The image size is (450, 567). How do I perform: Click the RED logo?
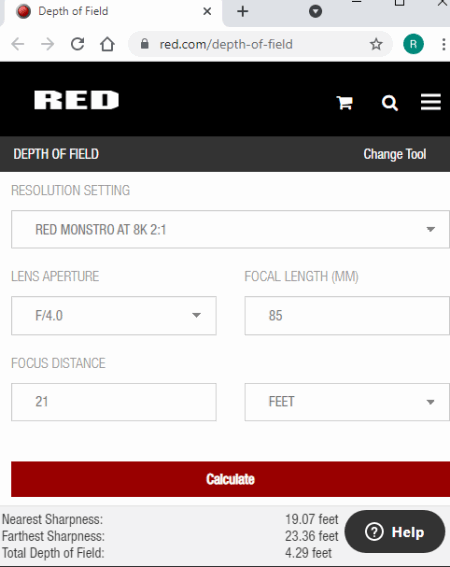coord(76,100)
